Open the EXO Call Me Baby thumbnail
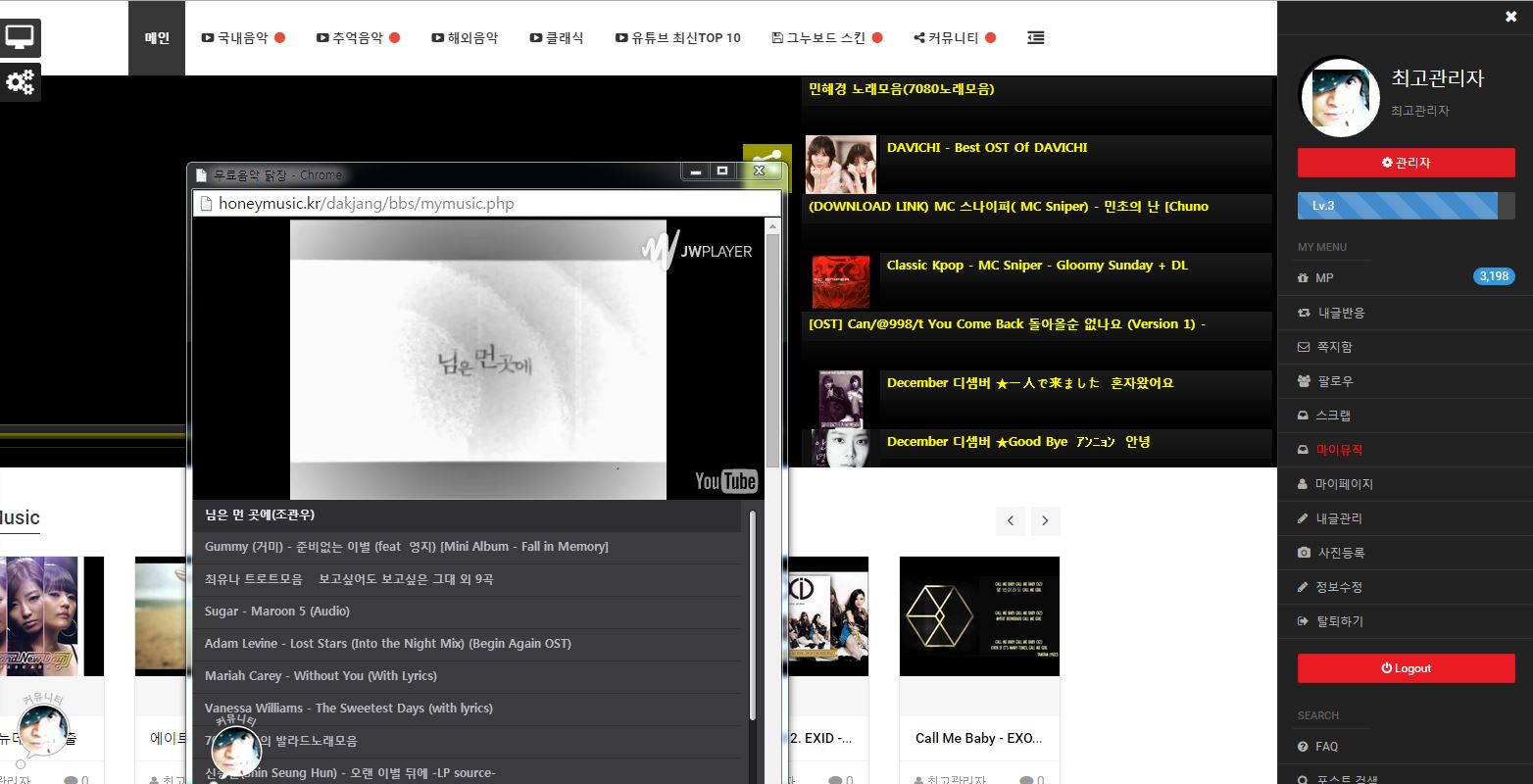 [979, 616]
